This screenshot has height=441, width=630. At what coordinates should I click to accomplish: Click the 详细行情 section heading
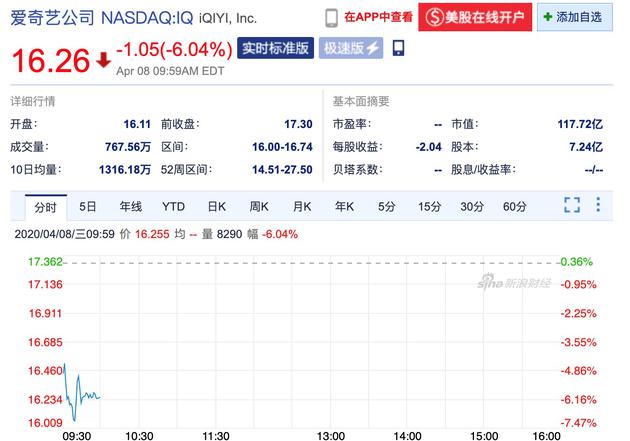[33, 101]
